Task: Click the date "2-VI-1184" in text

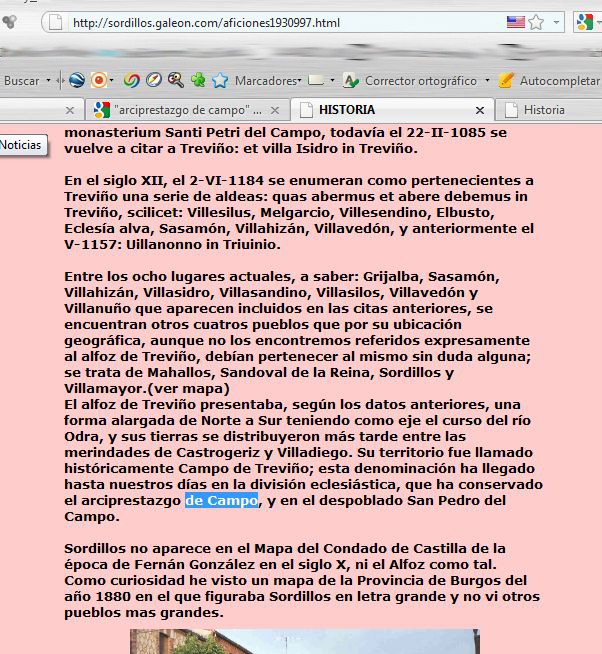Action: pyautogui.click(x=227, y=180)
